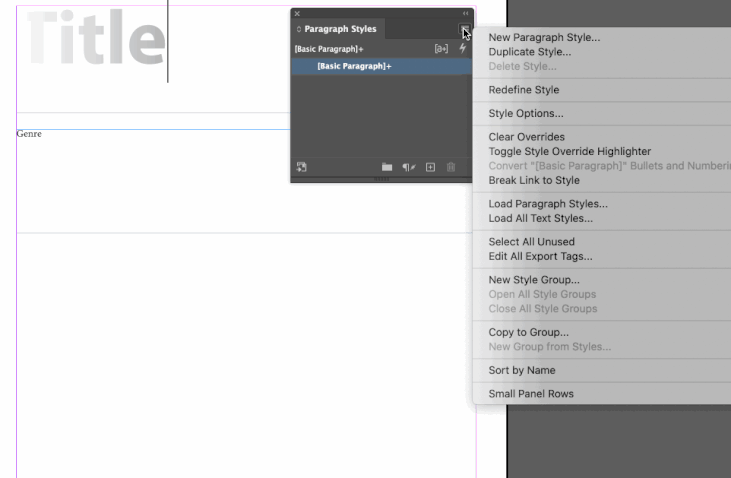Image resolution: width=731 pixels, height=478 pixels.
Task: Click Create New Style plus icon
Action: pyautogui.click(x=430, y=167)
